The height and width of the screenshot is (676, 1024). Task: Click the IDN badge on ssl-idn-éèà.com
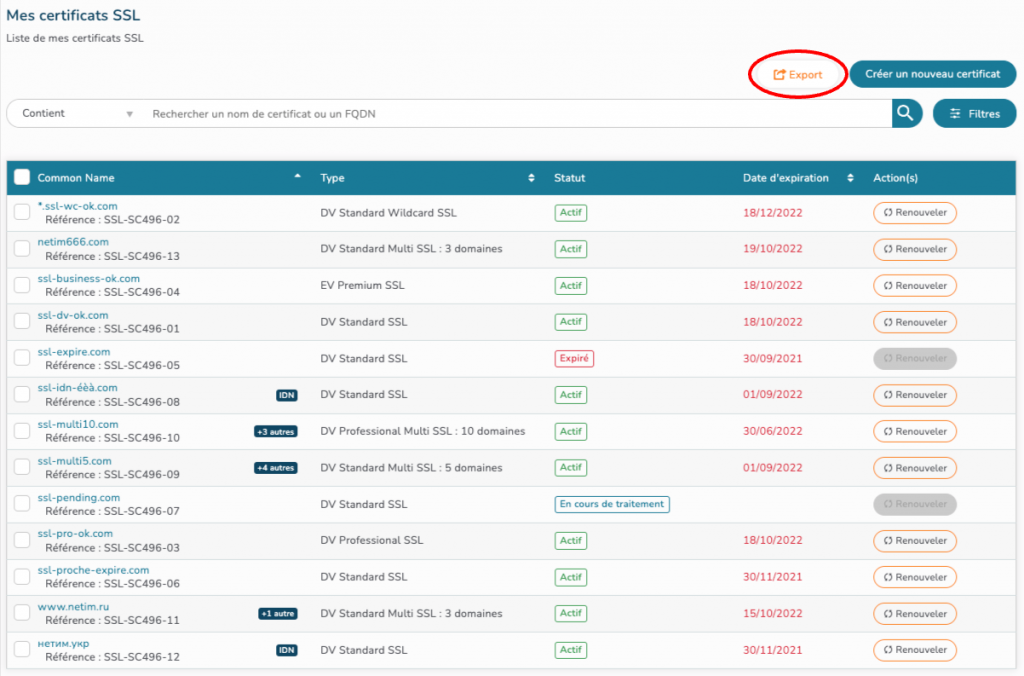pos(287,395)
